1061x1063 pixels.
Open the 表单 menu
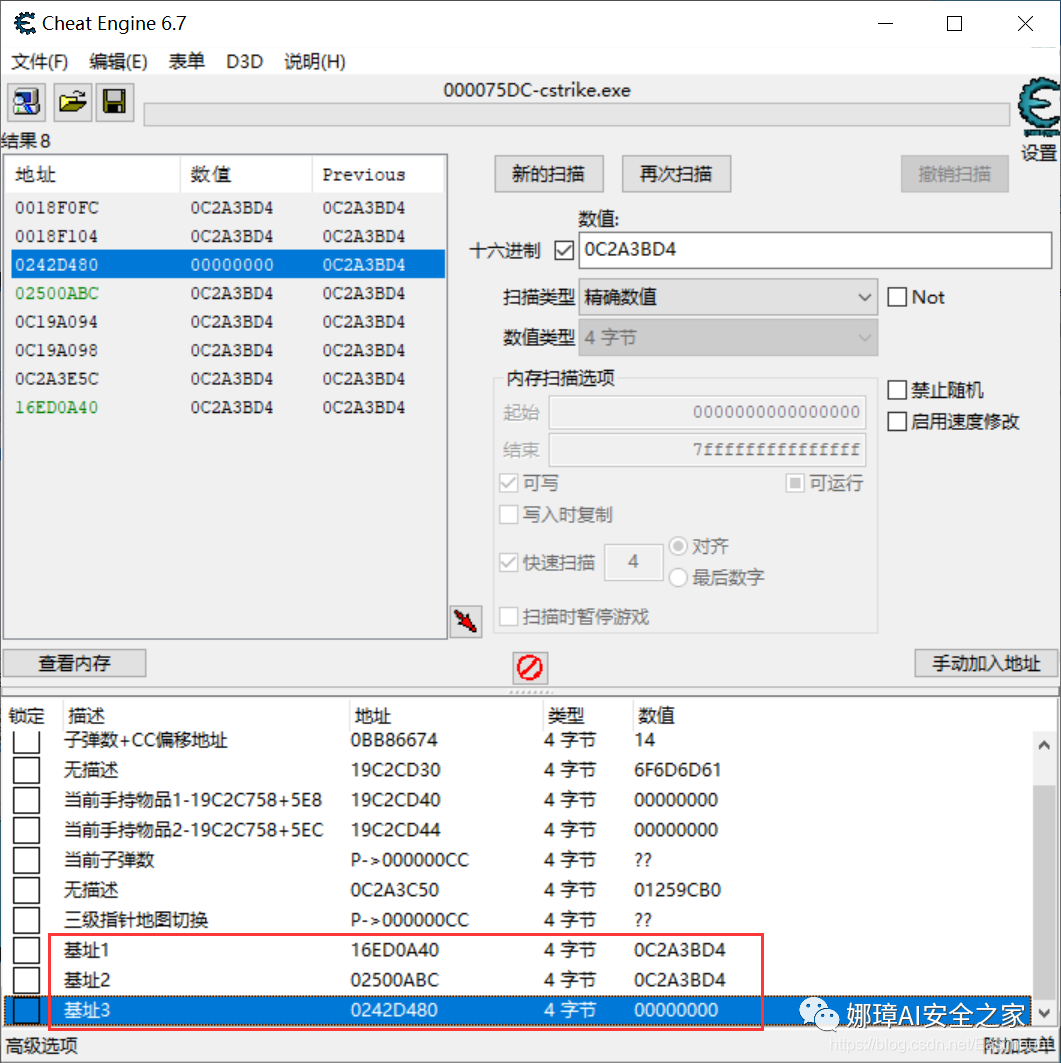point(186,62)
